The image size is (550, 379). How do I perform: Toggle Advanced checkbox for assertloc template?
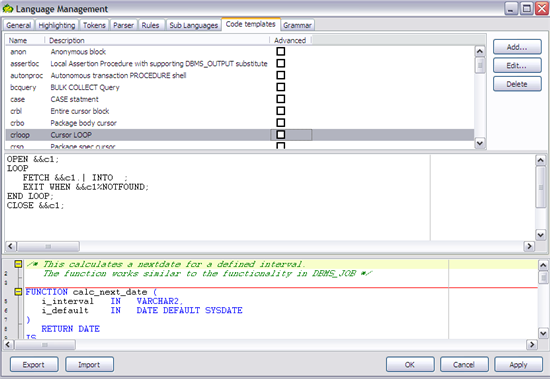point(281,63)
